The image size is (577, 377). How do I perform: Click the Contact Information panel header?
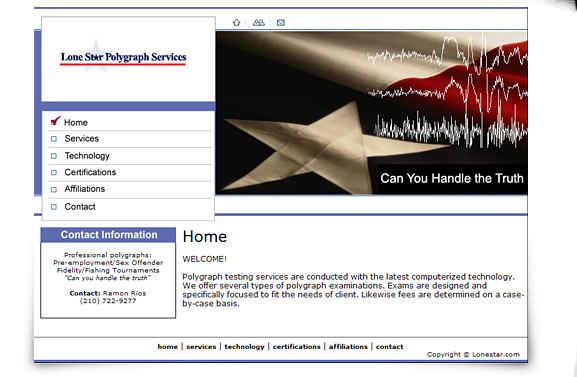click(108, 235)
